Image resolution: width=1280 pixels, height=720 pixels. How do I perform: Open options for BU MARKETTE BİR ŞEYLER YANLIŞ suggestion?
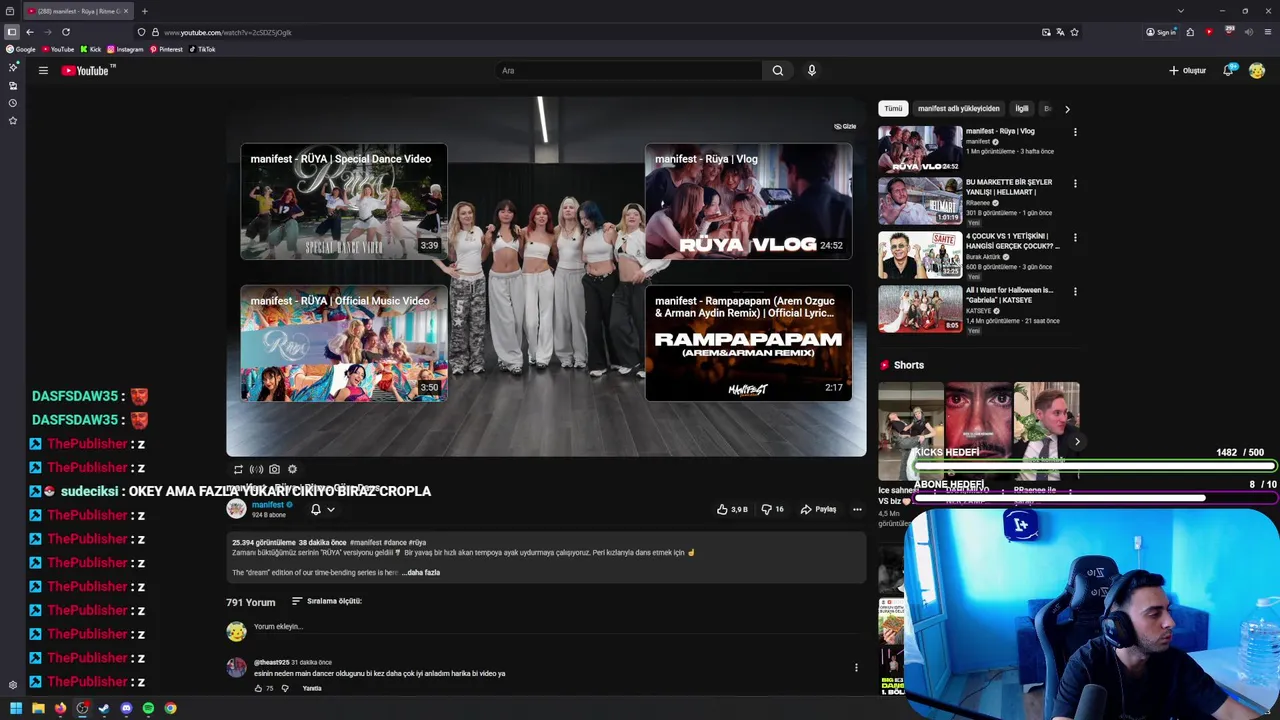point(1075,184)
